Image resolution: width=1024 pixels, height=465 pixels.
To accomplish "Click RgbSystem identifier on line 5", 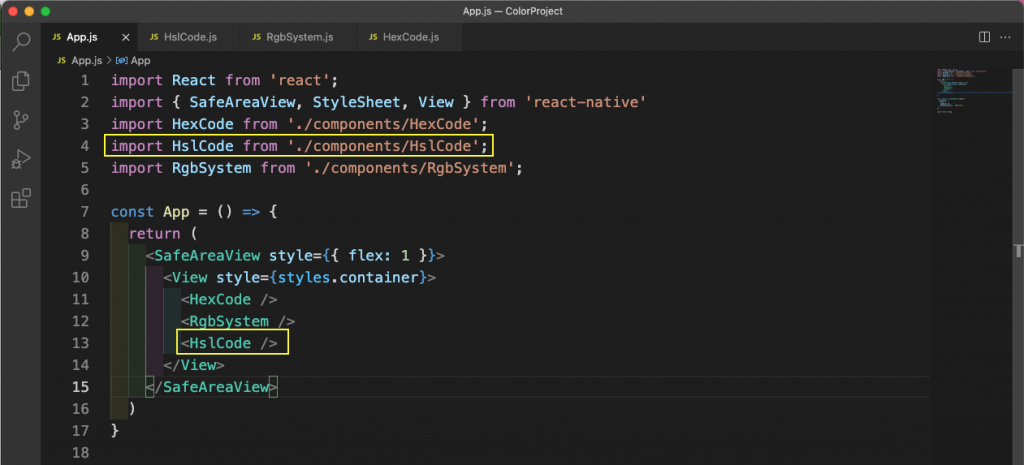I will click(212, 168).
